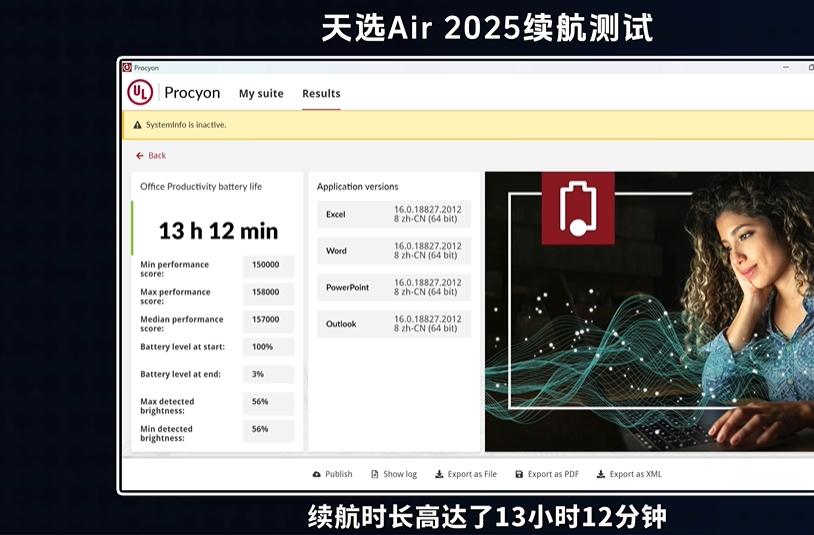Viewport: 814px width, 535px height.
Task: Click the Procyon name beside the logo
Action: (192, 93)
